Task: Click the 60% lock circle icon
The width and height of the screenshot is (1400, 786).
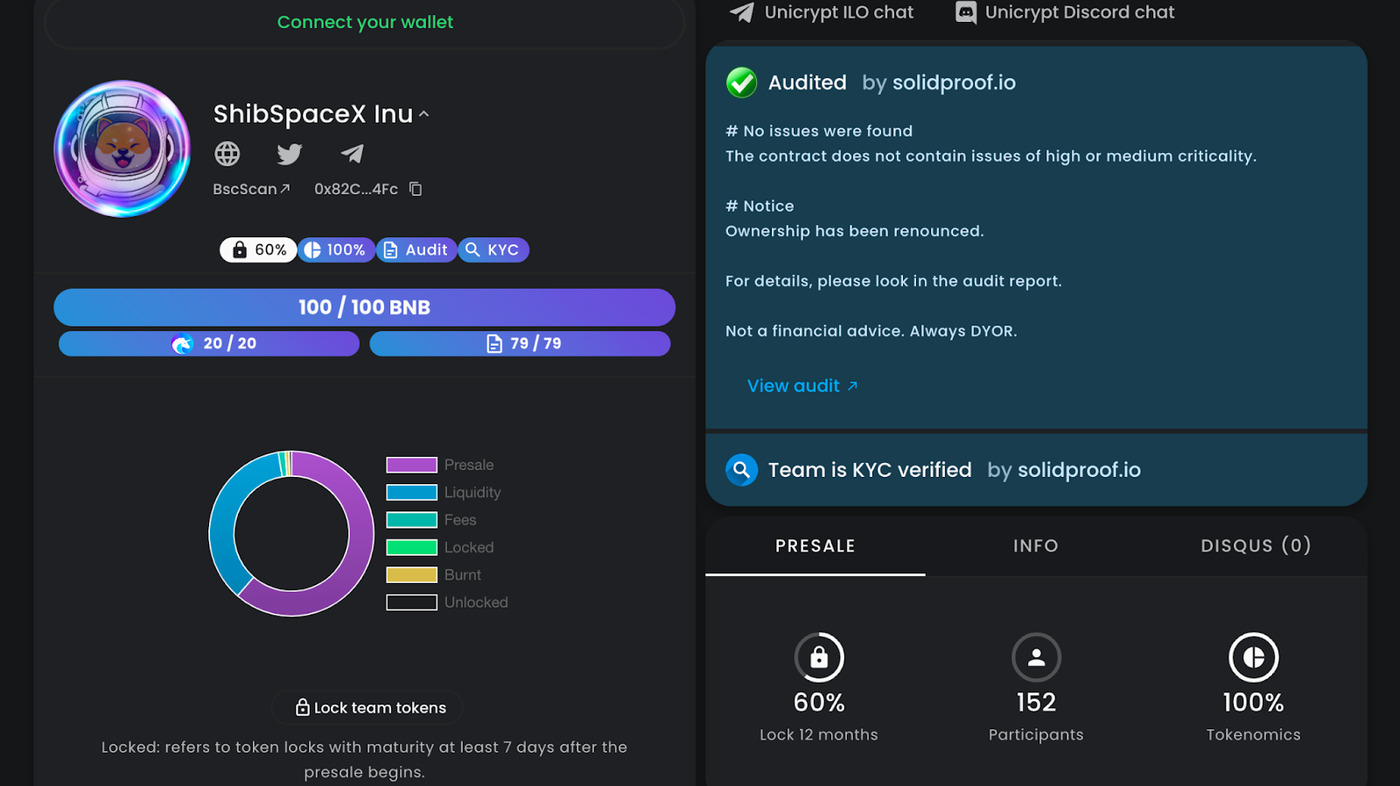Action: click(x=819, y=658)
